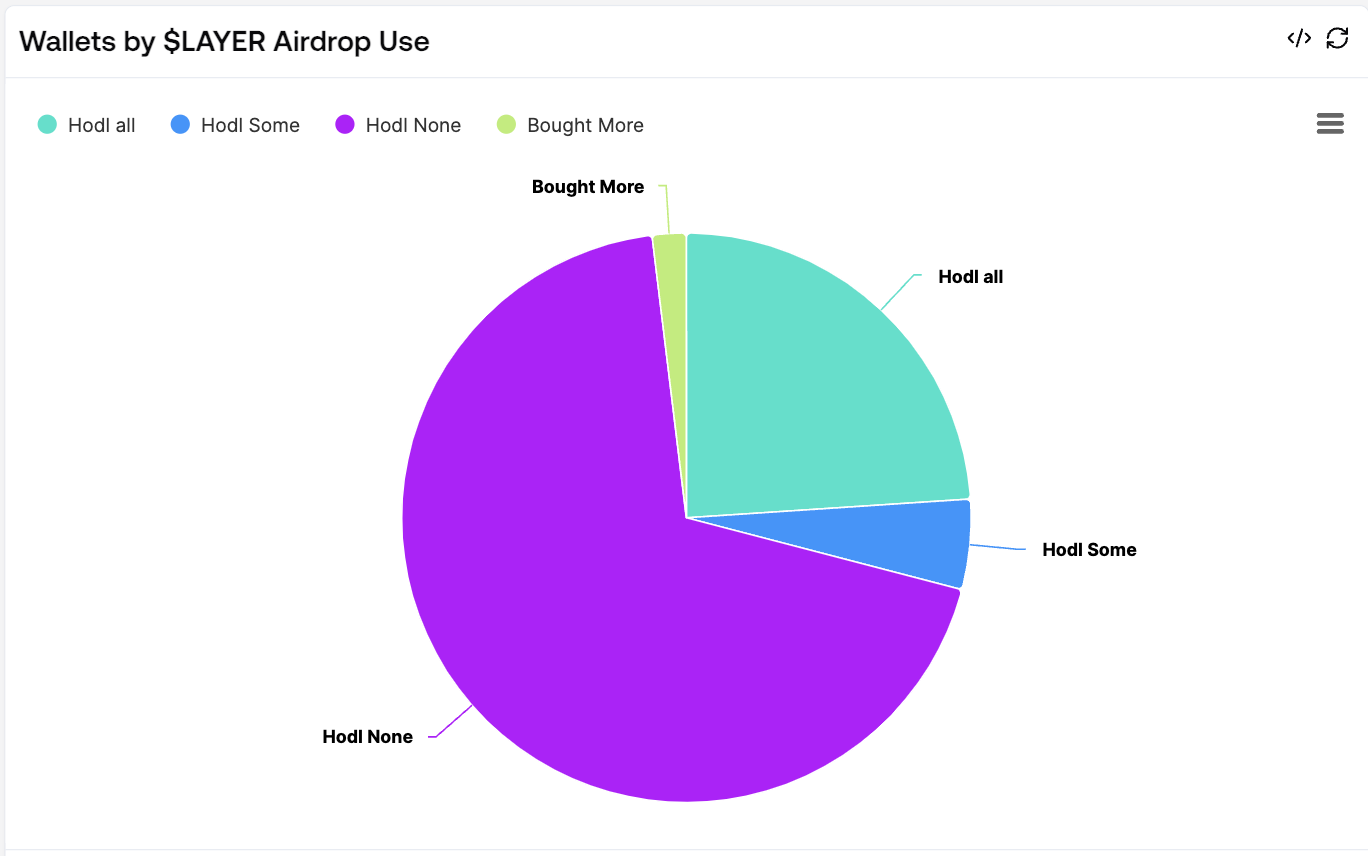
Task: Click the Hodl all legend text
Action: (x=102, y=126)
